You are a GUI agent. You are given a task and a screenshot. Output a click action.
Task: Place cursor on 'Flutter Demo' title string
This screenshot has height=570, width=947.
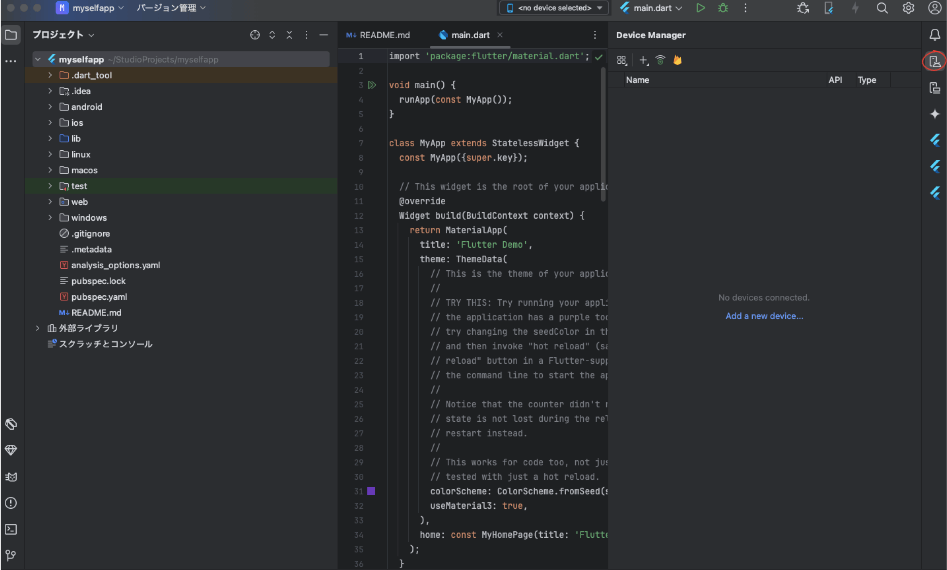[492, 245]
